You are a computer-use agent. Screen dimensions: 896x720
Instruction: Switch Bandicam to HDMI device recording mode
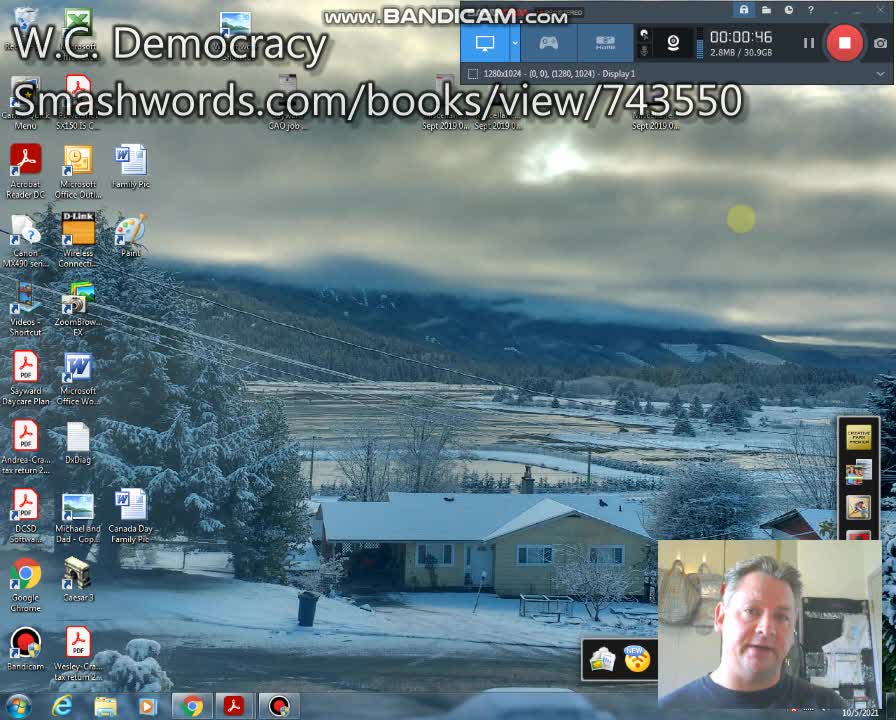pyautogui.click(x=605, y=43)
